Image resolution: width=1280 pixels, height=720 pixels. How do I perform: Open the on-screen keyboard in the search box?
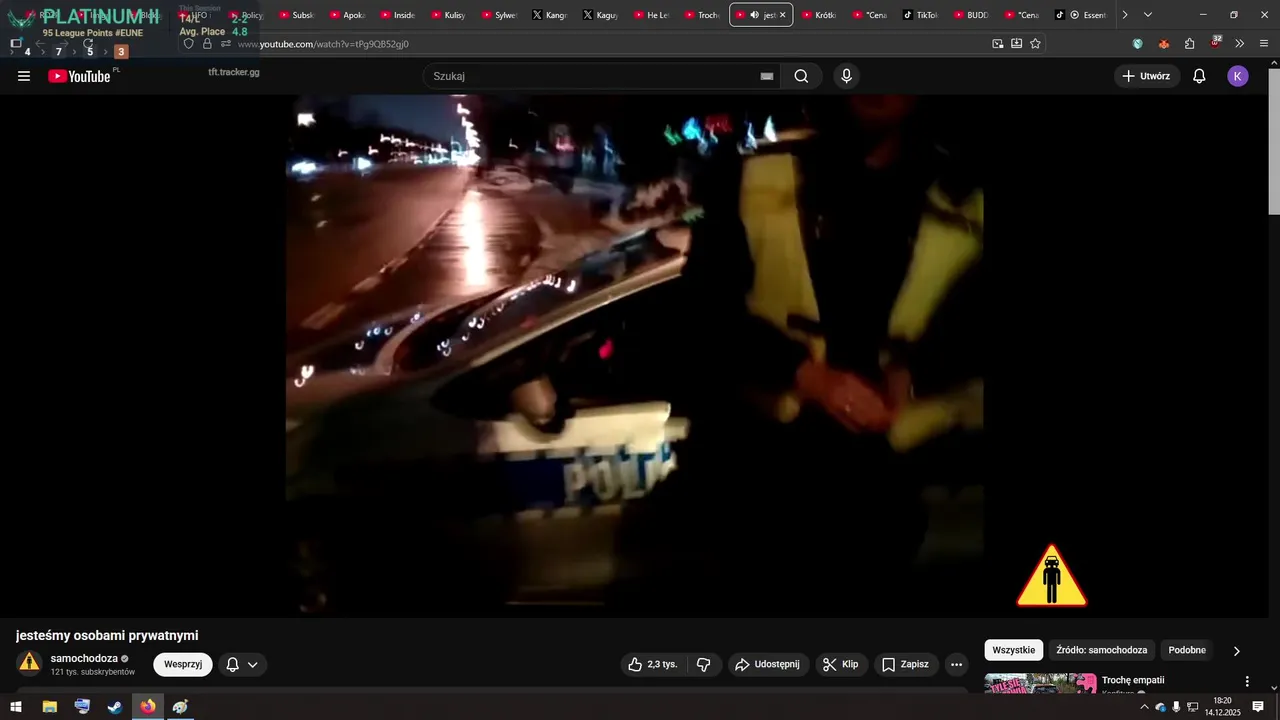click(x=767, y=76)
